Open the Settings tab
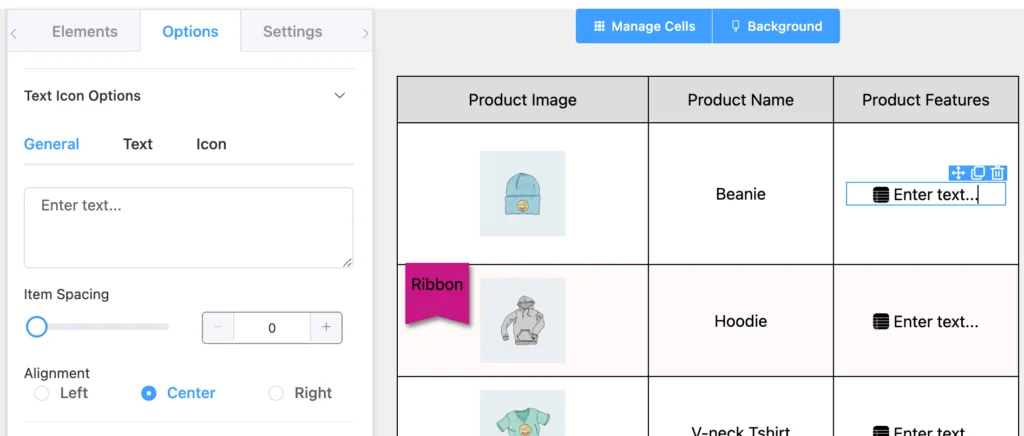The image size is (1024, 436). coord(293,31)
